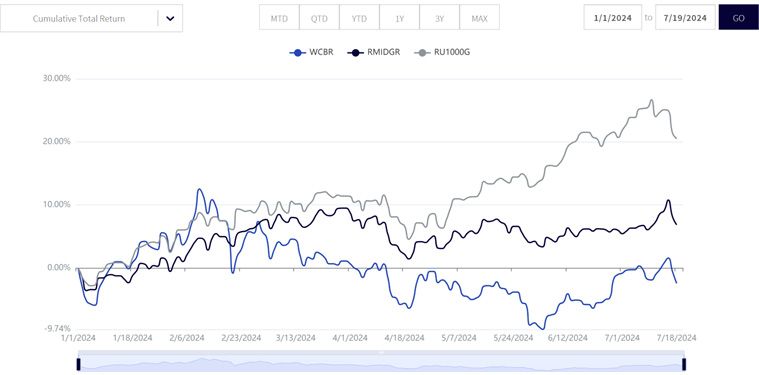Click the blue WCBR legend marker icon
The height and width of the screenshot is (375, 759).
(297, 52)
